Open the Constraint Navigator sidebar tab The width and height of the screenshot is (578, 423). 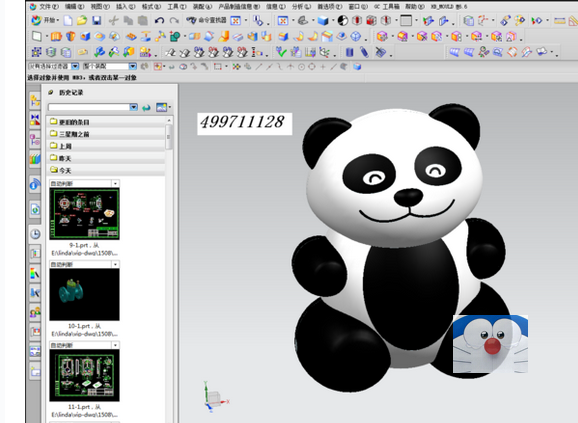click(35, 119)
